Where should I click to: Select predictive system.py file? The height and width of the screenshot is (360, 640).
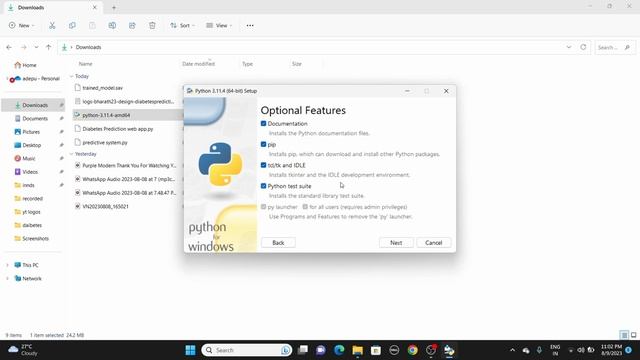(x=105, y=143)
